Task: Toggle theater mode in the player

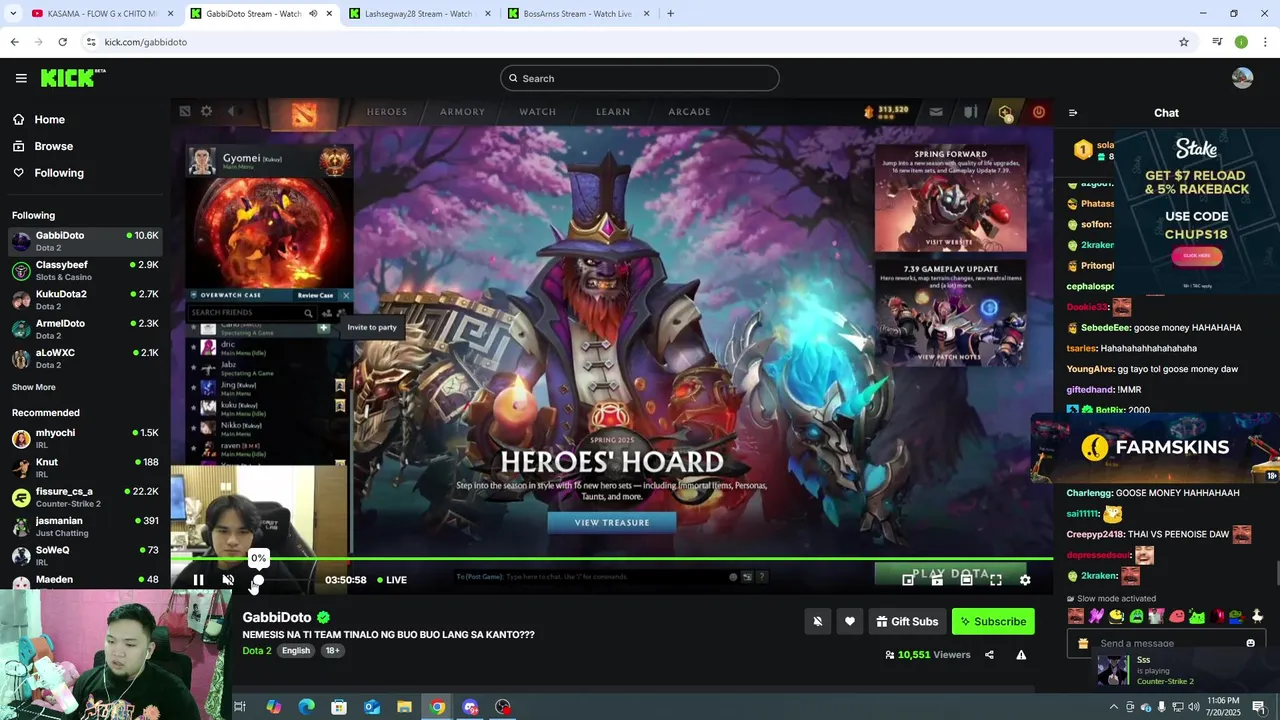Action: (966, 580)
